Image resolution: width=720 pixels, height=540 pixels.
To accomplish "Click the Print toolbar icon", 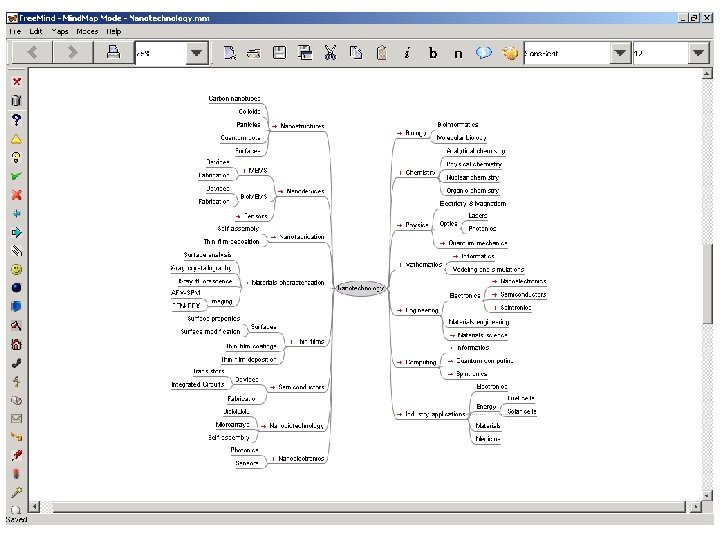I will click(x=113, y=53).
